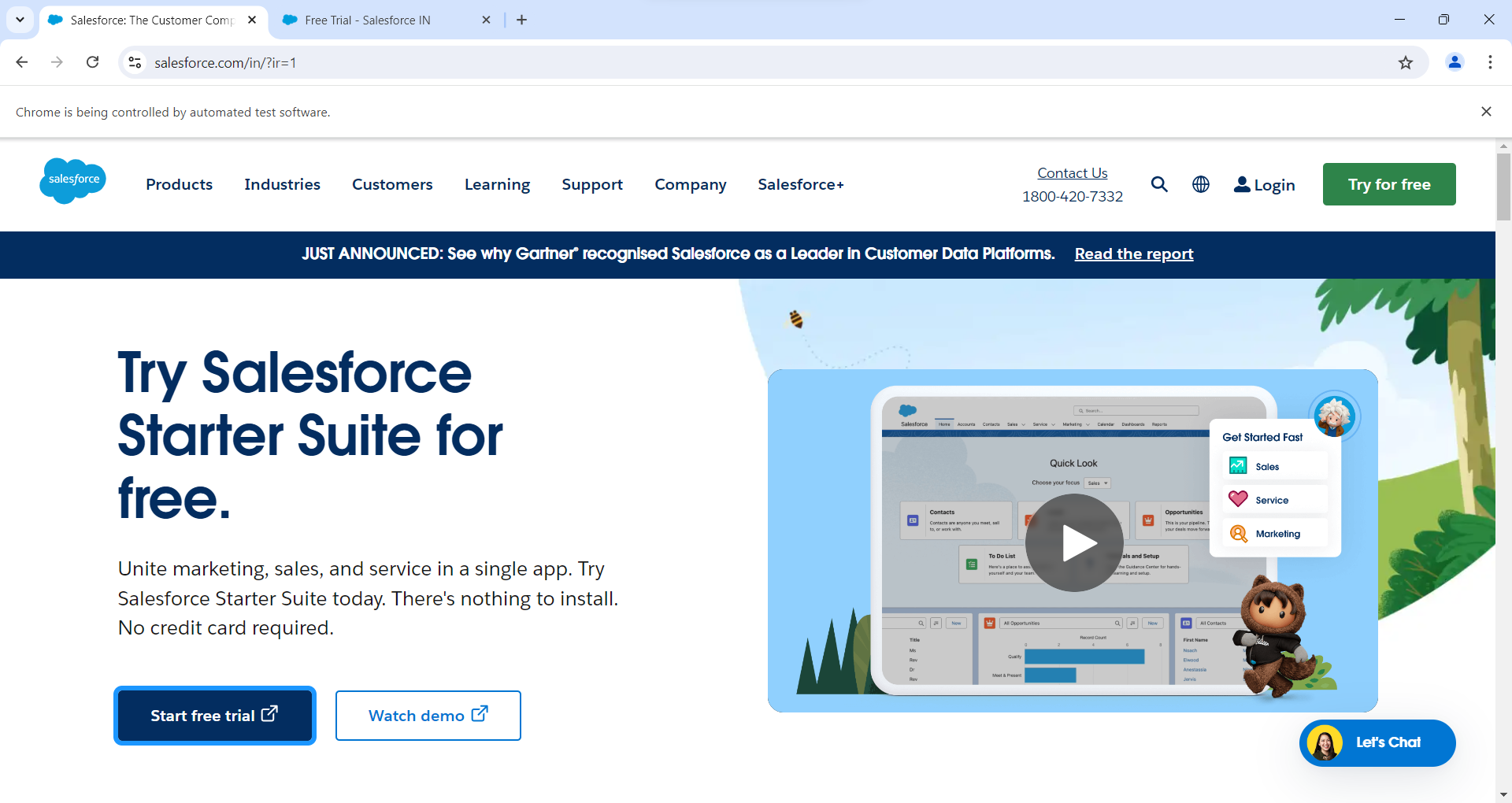
Task: Open the site search magnifier icon
Action: coord(1158,184)
